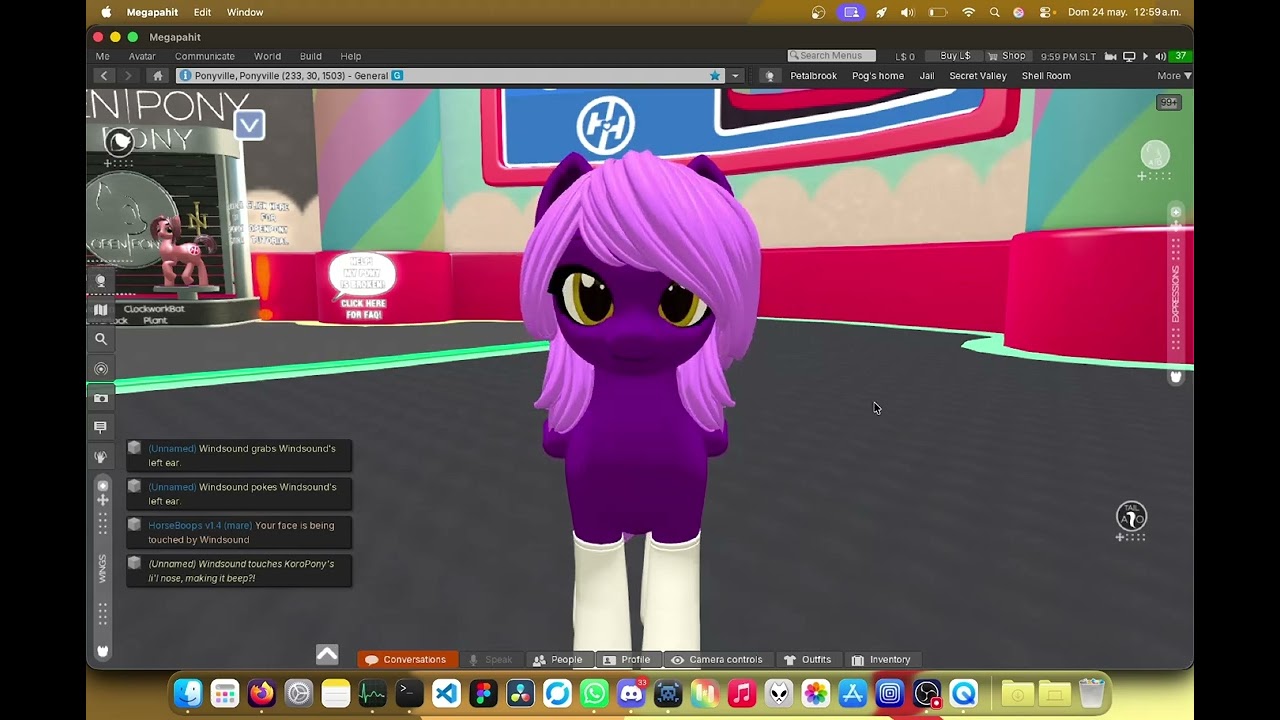Open the Build menu
Image resolution: width=1280 pixels, height=720 pixels.
[x=311, y=56]
